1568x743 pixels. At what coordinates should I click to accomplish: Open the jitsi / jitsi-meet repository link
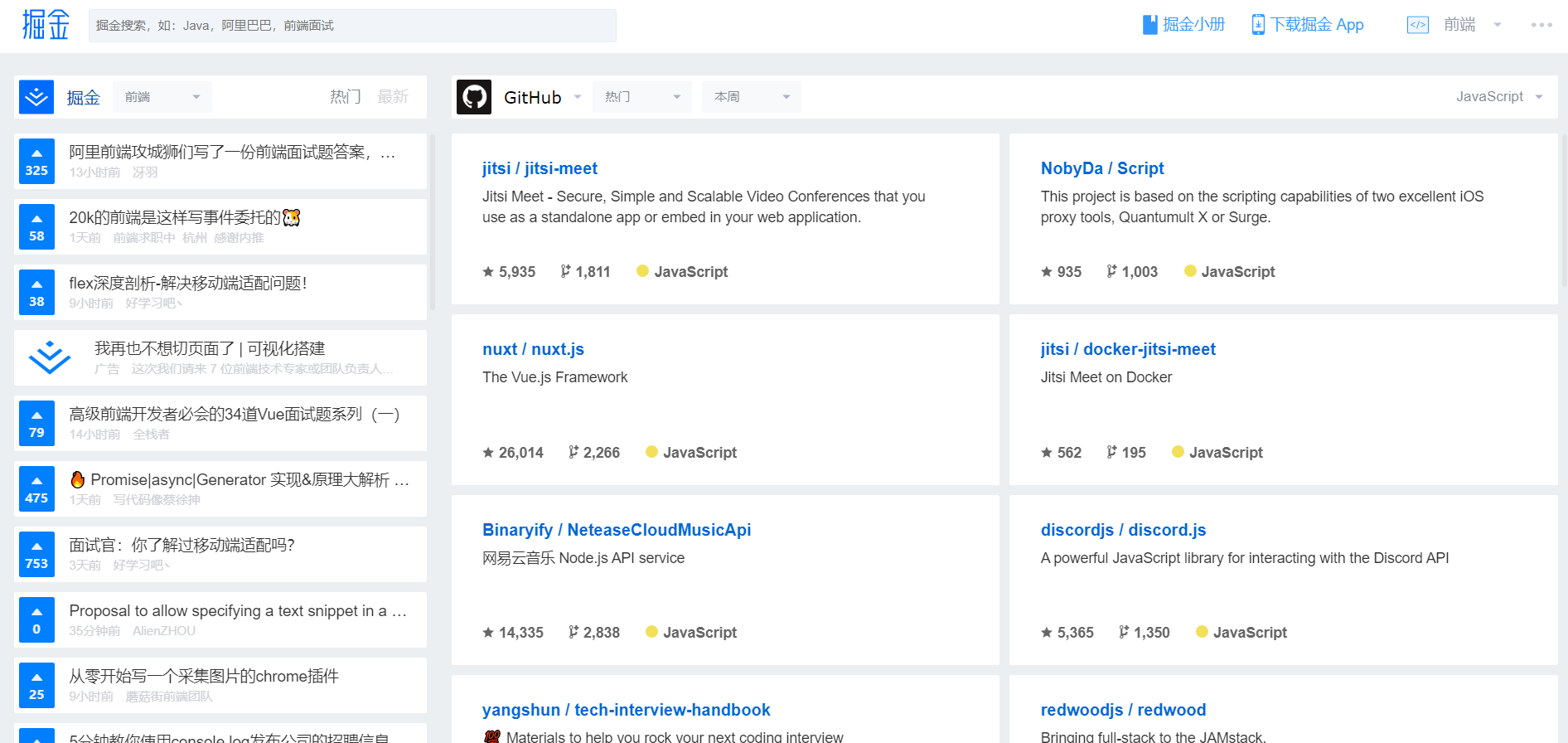click(x=540, y=168)
